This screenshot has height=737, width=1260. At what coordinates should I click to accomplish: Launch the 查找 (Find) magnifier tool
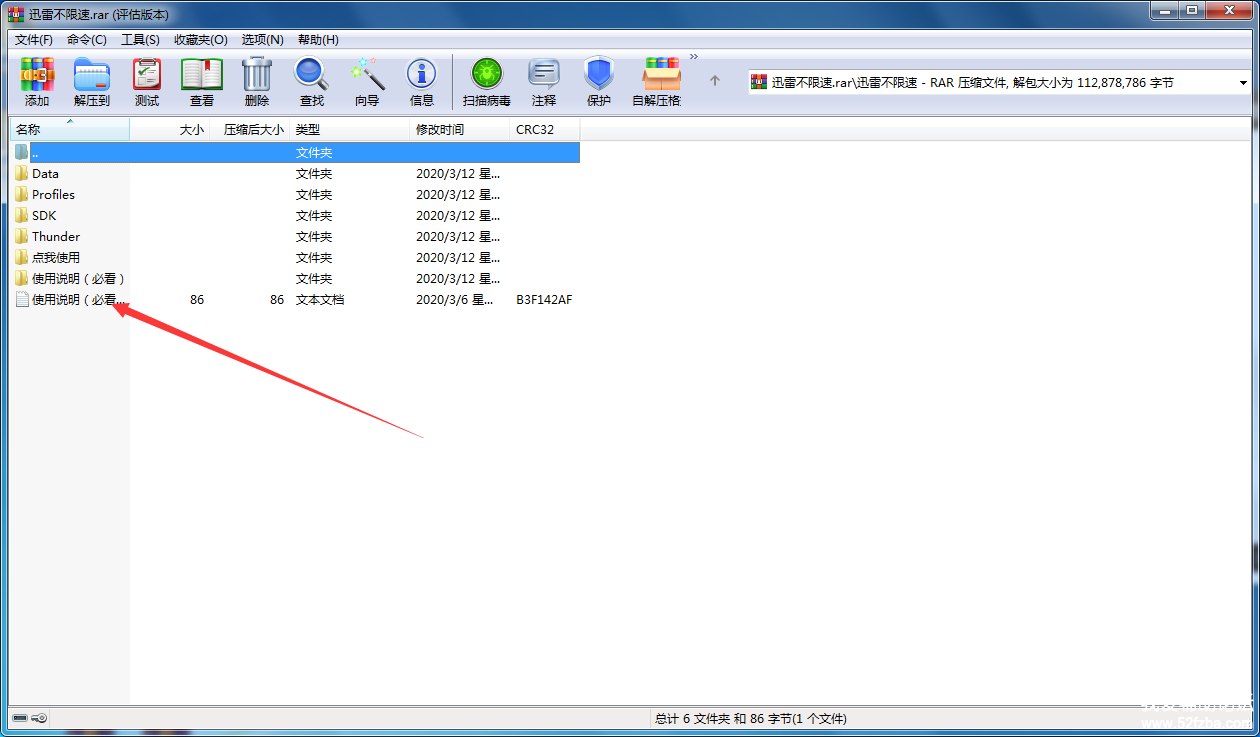tap(312, 82)
